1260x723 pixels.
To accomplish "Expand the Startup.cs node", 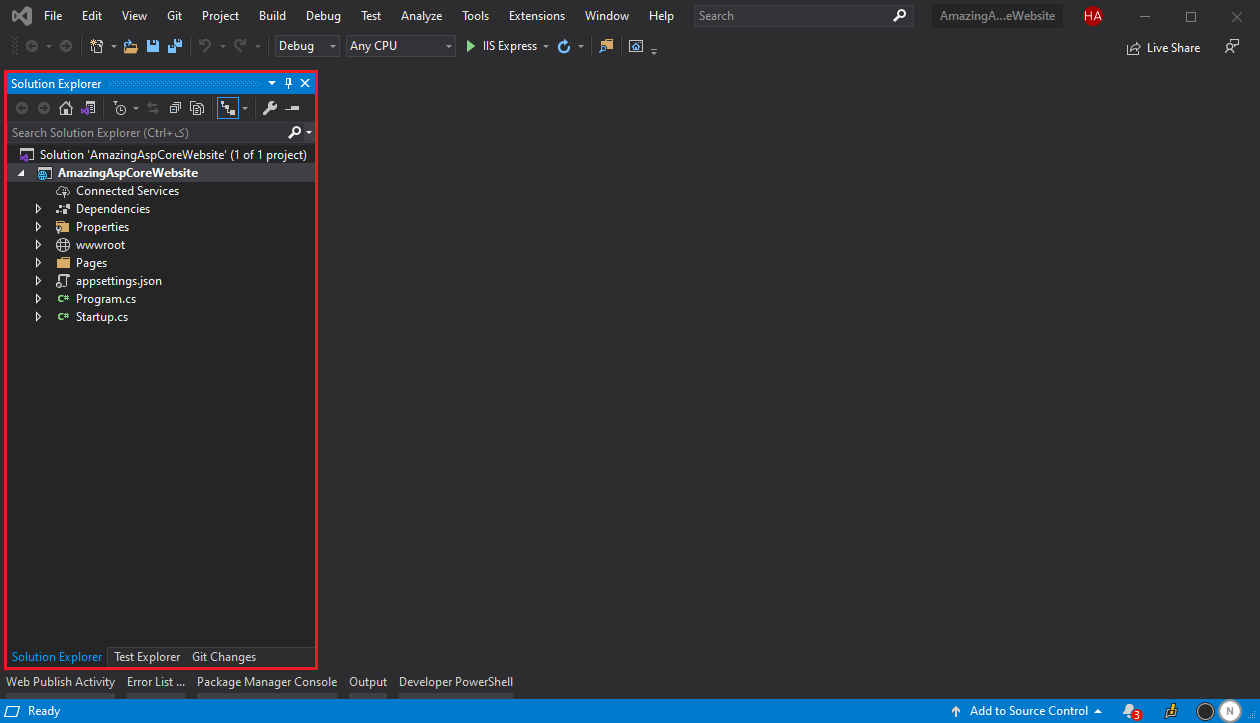I will (x=38, y=317).
